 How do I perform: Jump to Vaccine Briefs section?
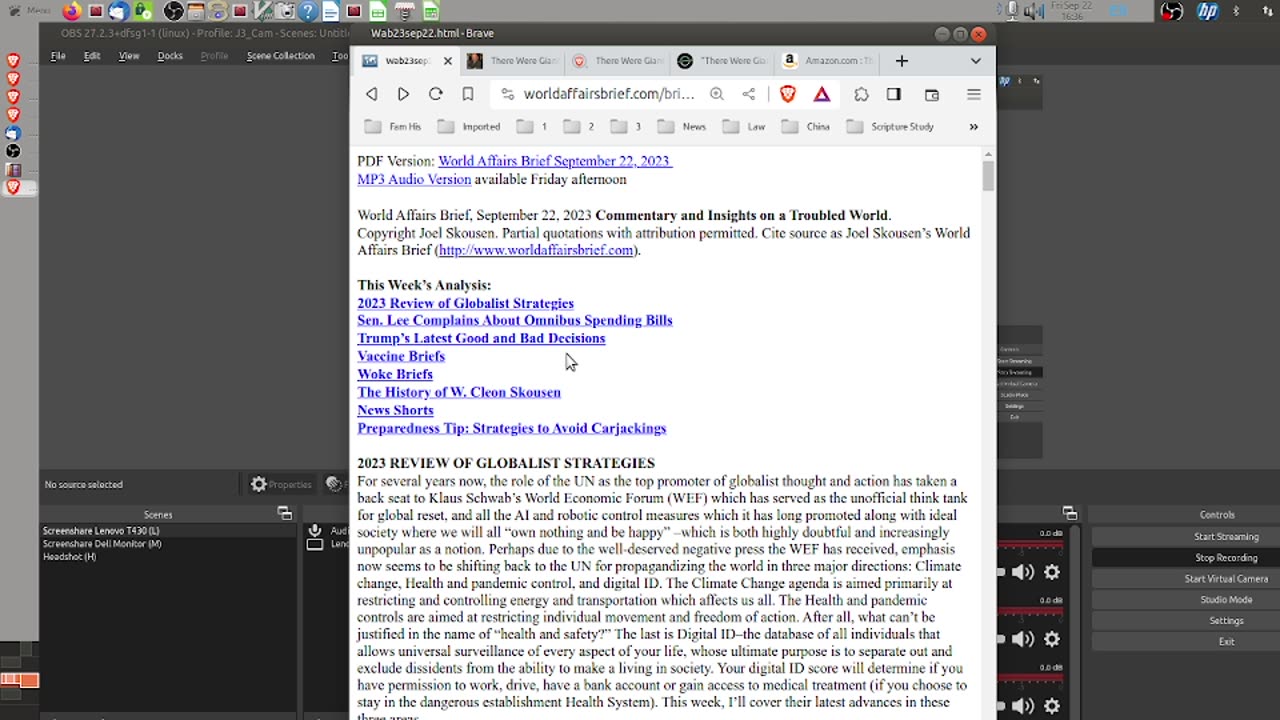[401, 357]
